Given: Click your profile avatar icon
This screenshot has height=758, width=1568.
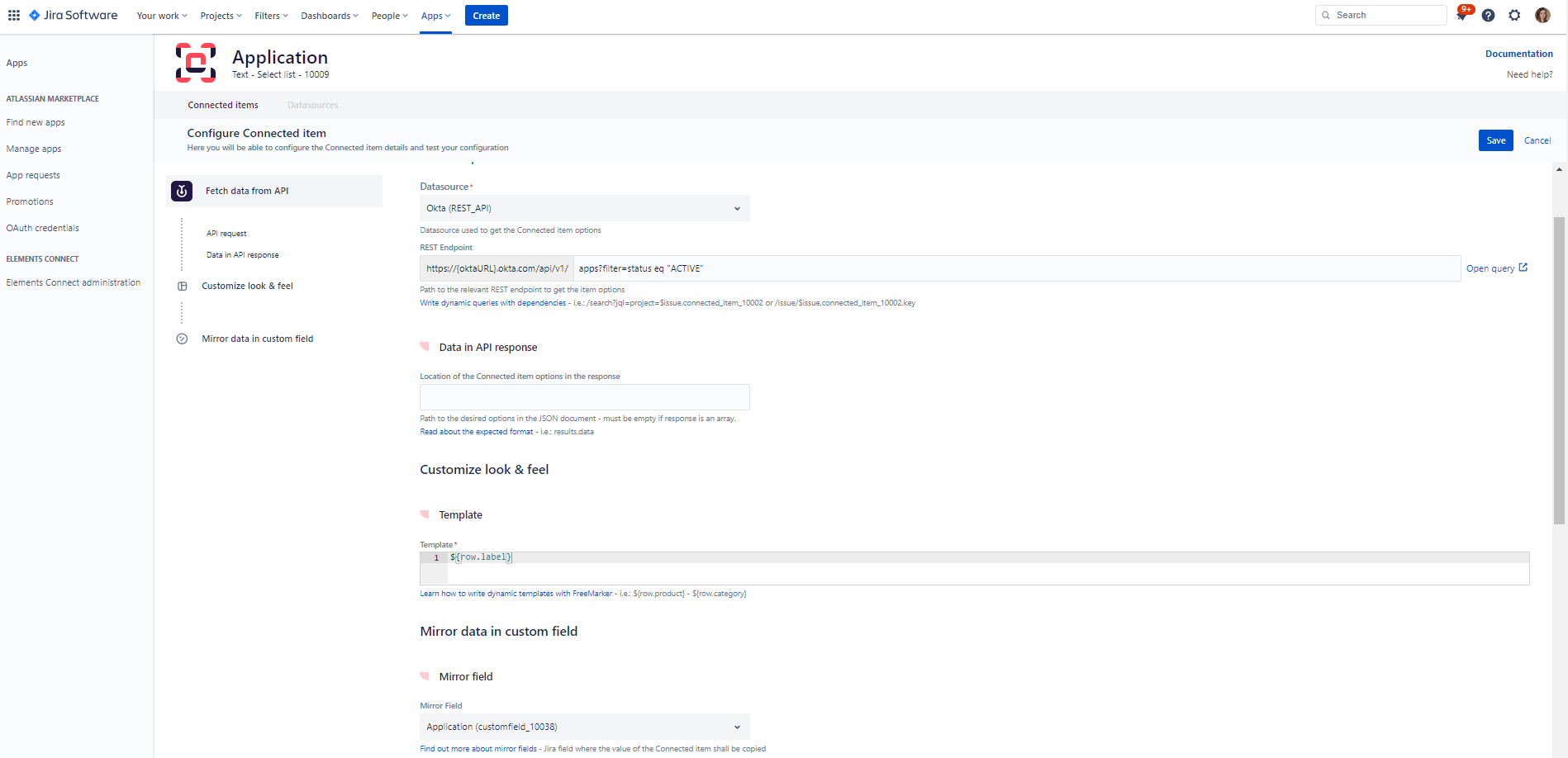Looking at the screenshot, I should pyautogui.click(x=1542, y=15).
